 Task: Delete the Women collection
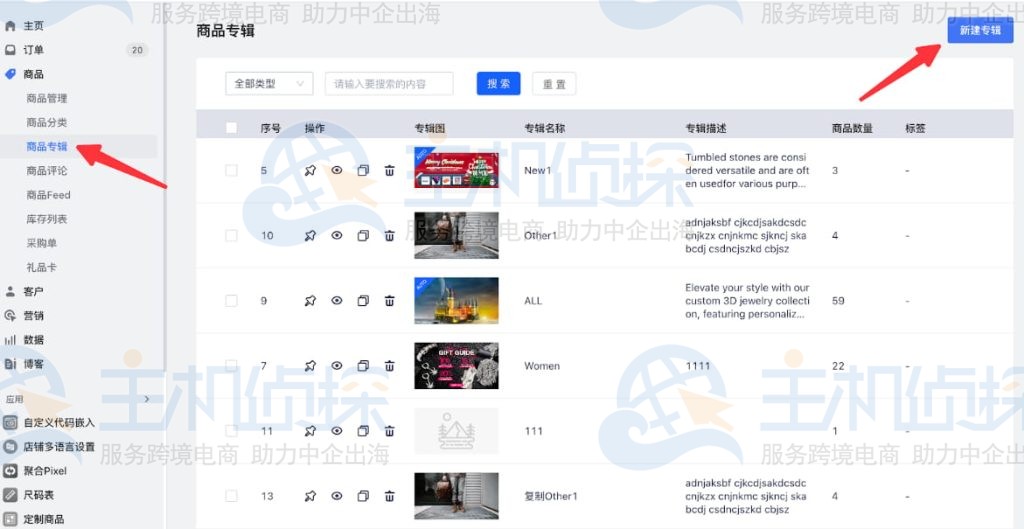point(389,366)
